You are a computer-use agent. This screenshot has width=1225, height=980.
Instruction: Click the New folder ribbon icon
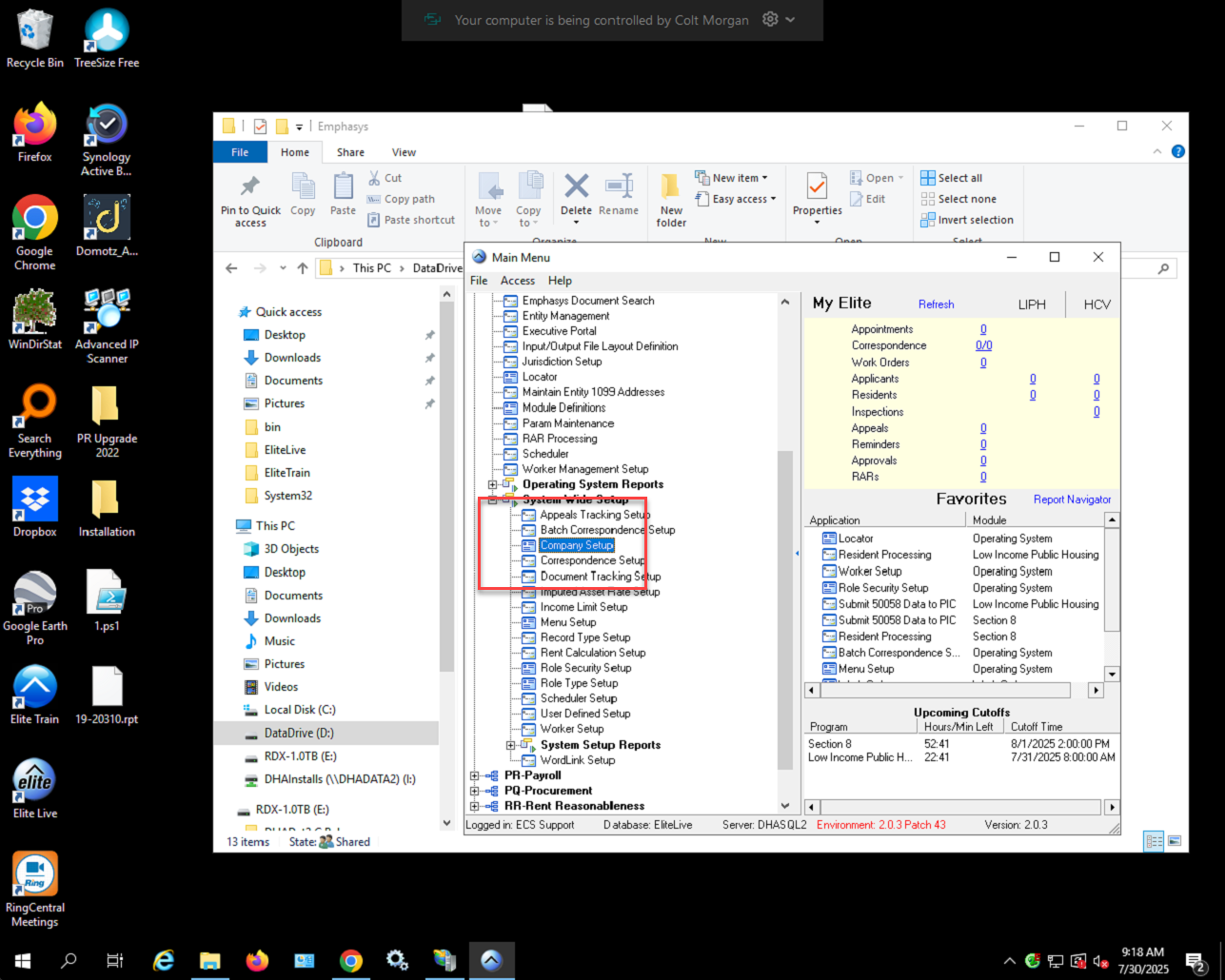pos(671,186)
